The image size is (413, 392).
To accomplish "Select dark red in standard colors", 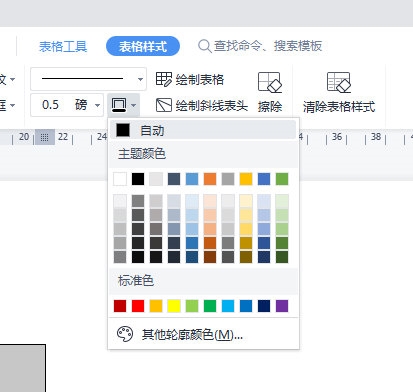I will 120,306.
